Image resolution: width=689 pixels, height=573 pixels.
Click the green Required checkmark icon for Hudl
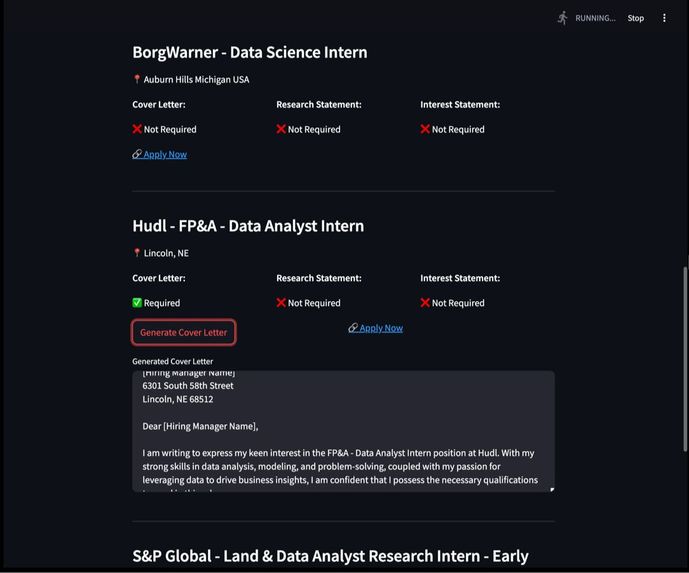pyautogui.click(x=137, y=303)
